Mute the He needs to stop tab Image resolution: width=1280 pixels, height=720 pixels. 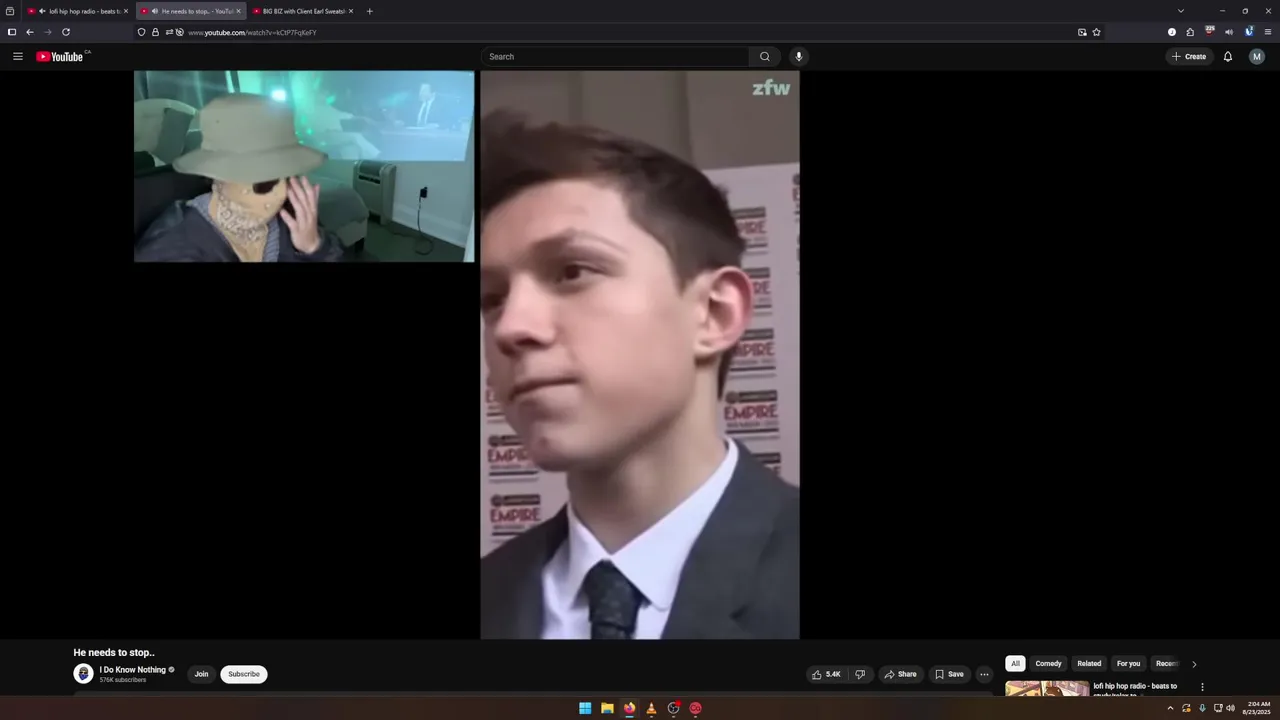(x=154, y=11)
